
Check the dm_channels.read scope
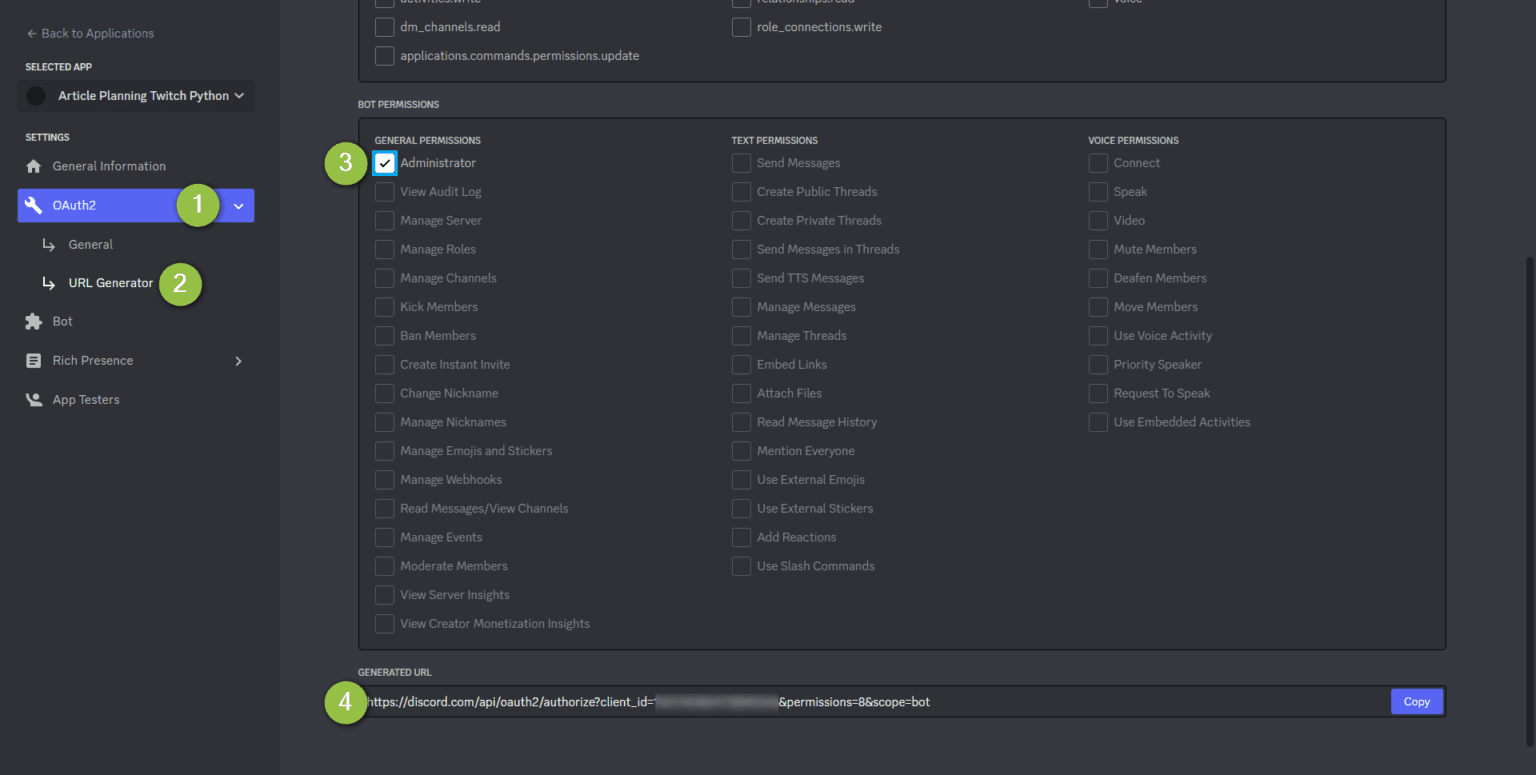385,27
